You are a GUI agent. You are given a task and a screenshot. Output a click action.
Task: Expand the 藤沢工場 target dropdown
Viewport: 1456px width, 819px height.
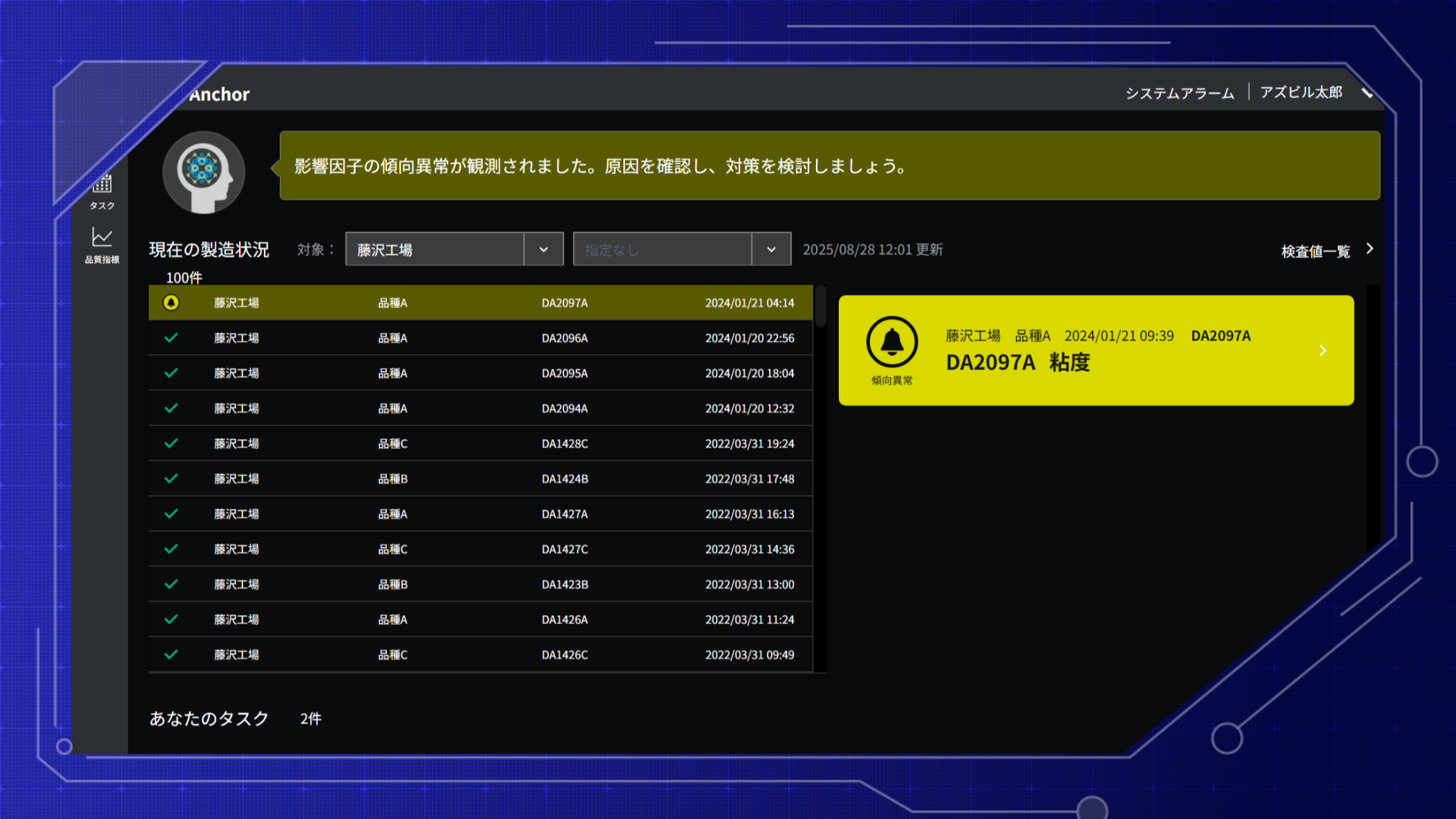[543, 249]
